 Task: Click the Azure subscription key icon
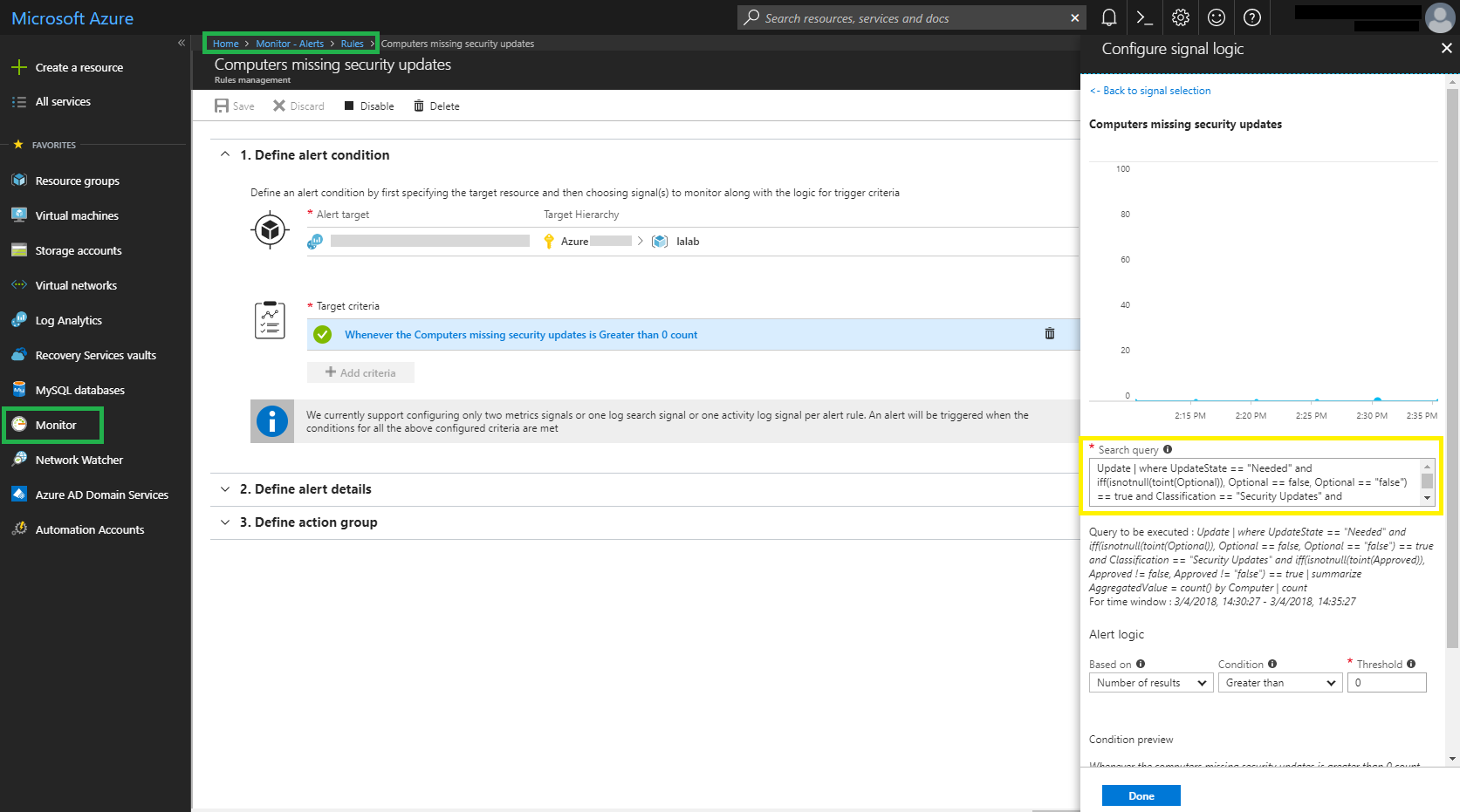click(x=549, y=242)
